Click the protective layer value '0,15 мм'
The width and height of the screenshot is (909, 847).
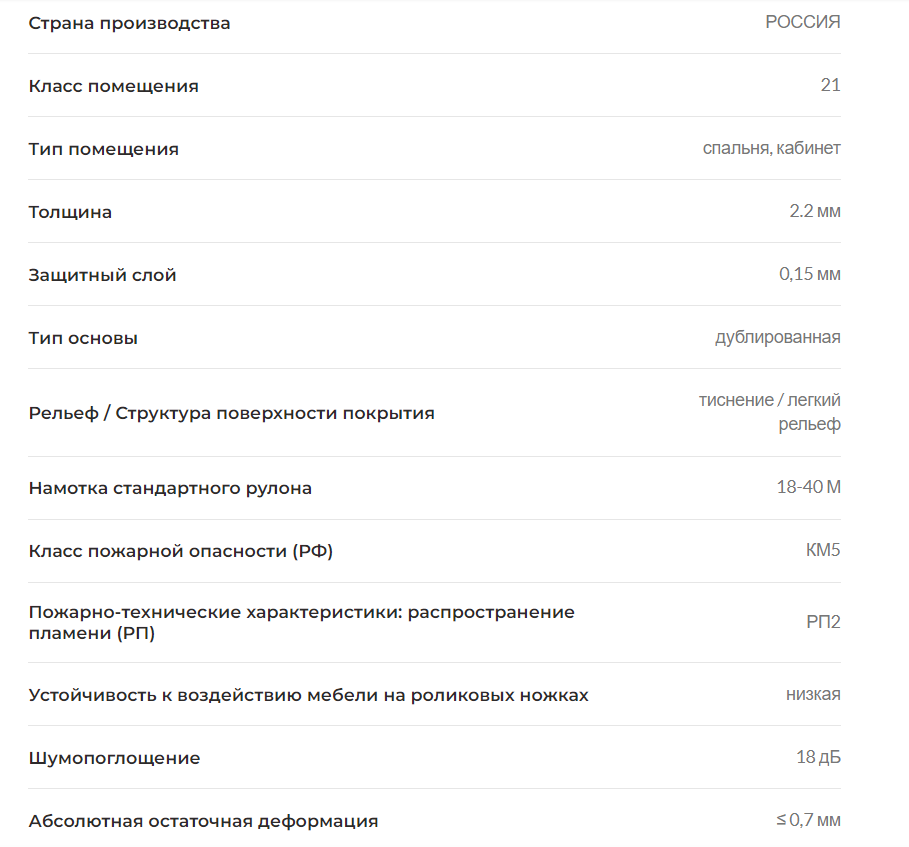(810, 274)
